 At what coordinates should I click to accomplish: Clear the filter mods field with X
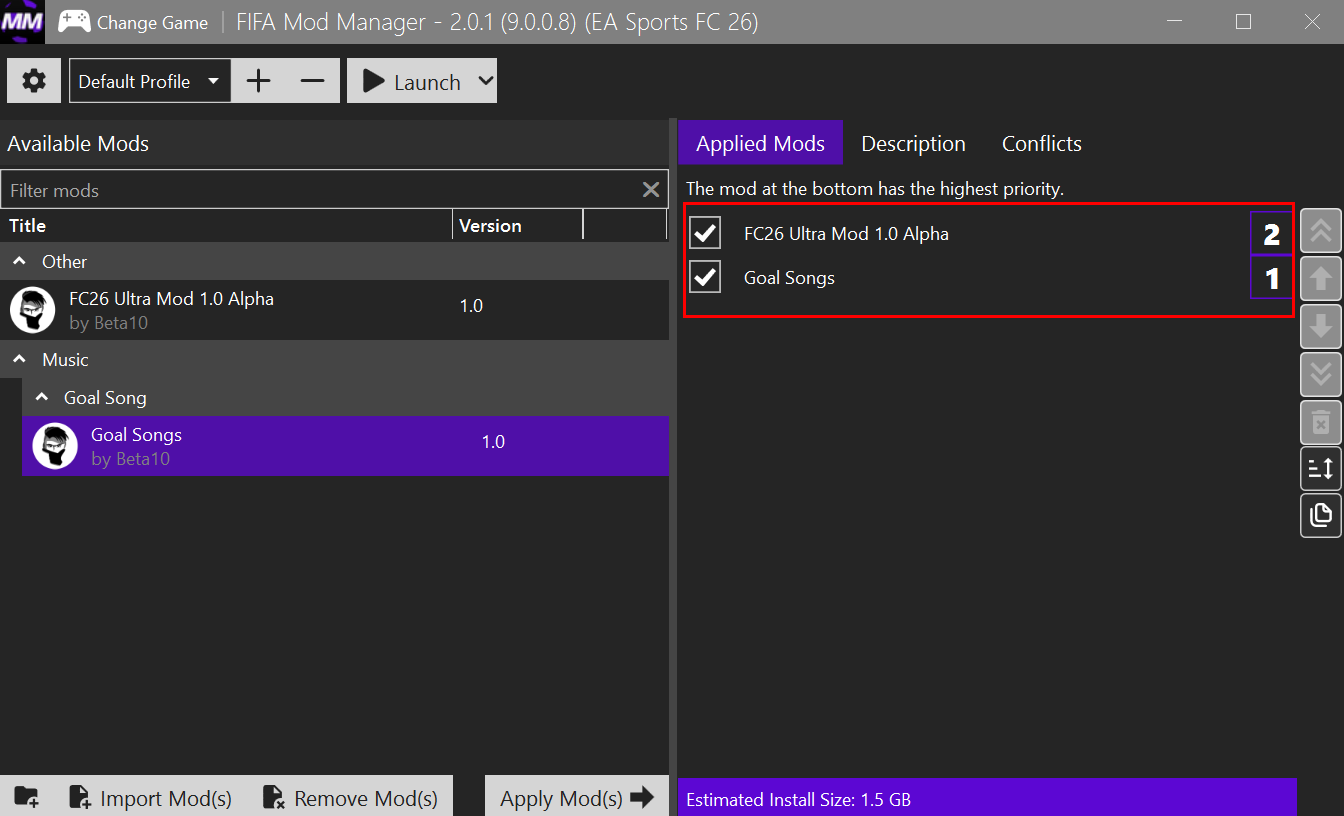click(x=651, y=190)
